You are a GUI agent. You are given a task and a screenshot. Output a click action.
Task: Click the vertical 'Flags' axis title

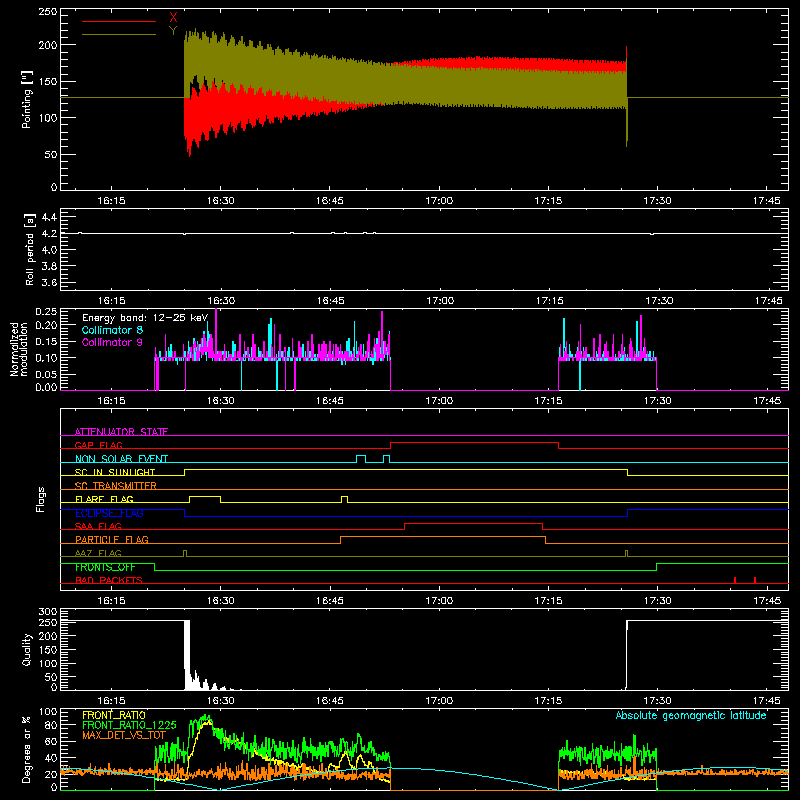41,499
